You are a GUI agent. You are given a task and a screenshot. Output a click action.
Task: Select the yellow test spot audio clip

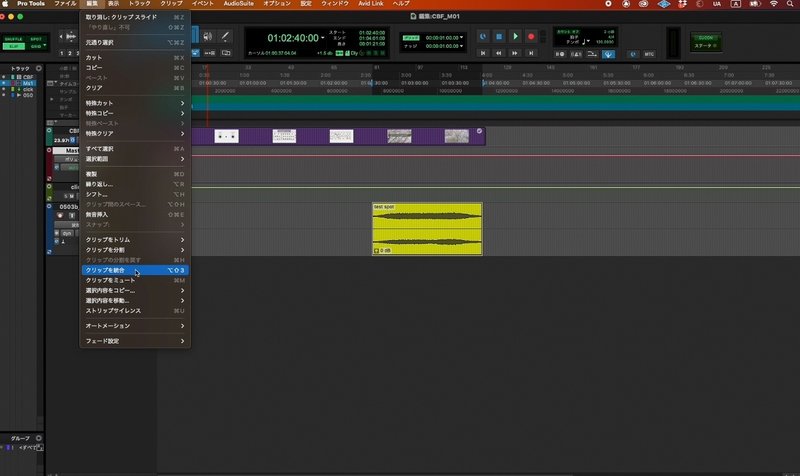(x=427, y=229)
